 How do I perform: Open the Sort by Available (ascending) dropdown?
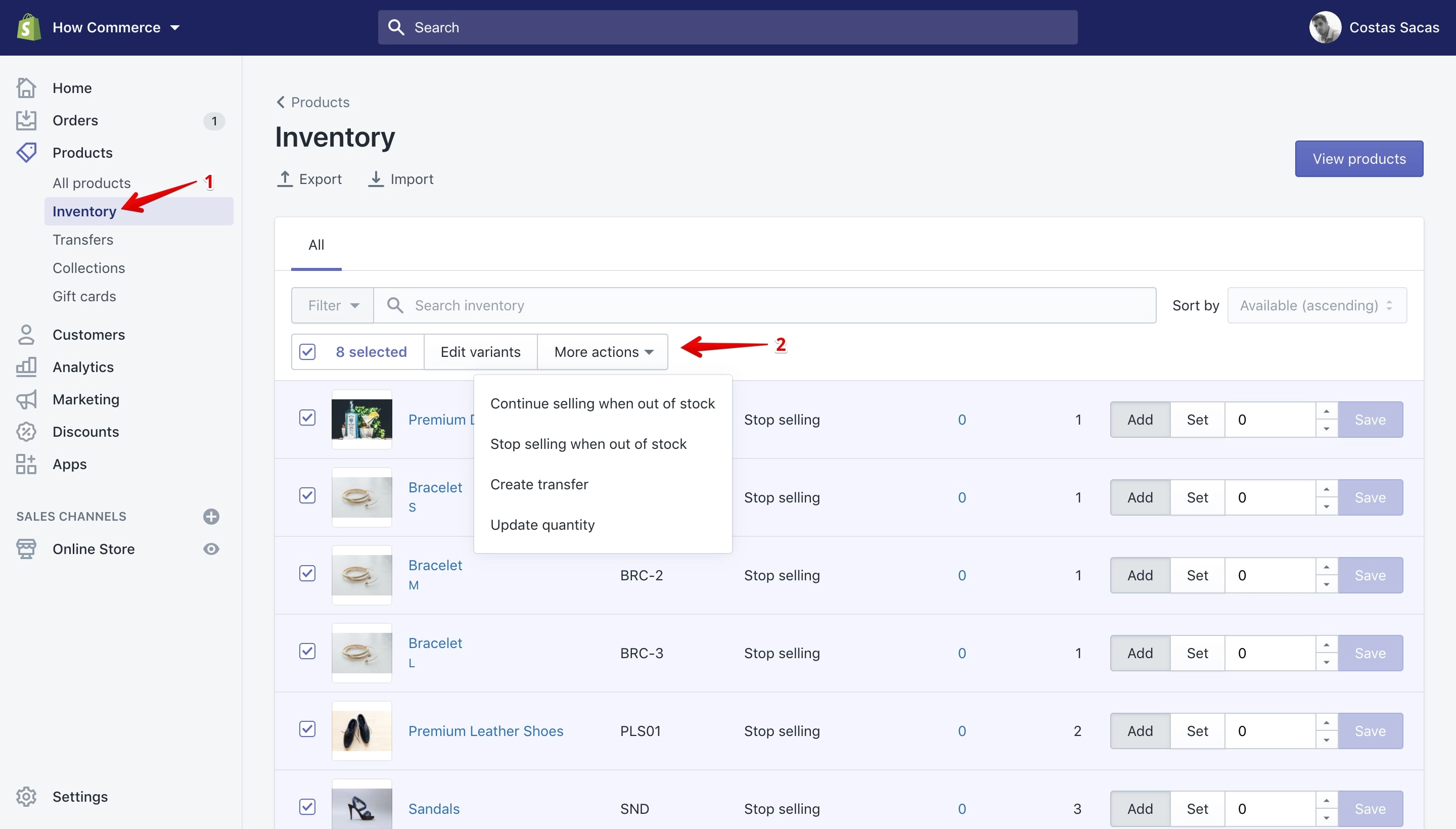coord(1316,306)
